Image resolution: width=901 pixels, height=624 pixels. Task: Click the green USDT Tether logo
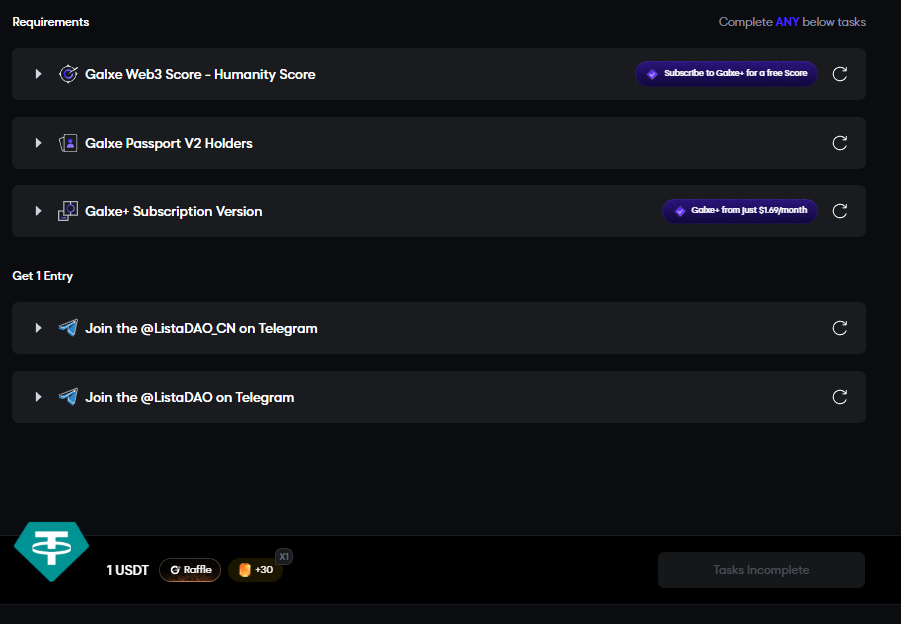[x=51, y=549]
